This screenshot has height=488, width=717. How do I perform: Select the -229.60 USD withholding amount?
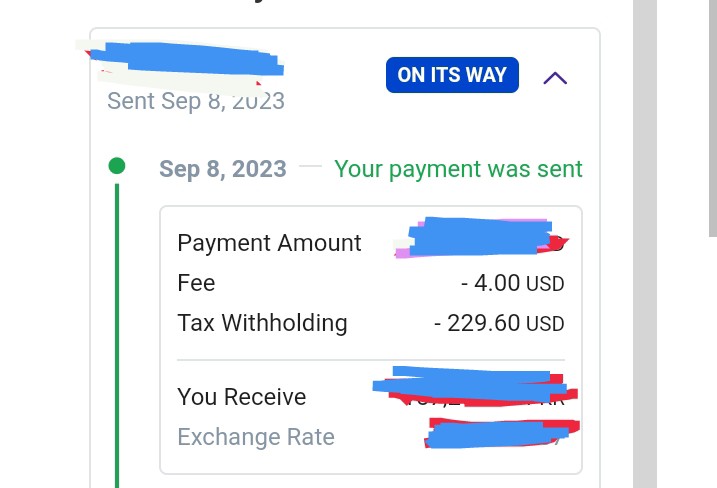(x=499, y=323)
